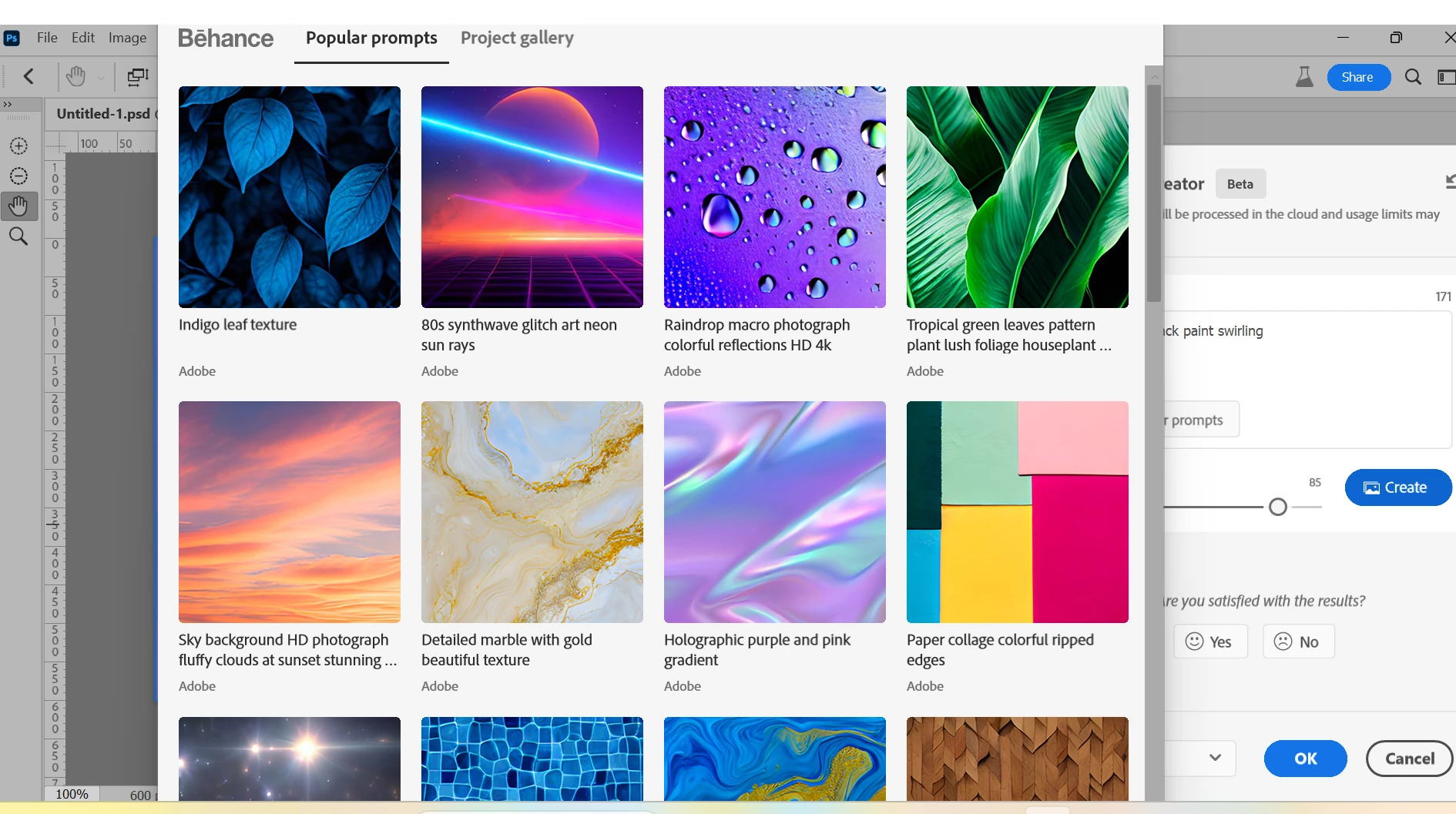The height and width of the screenshot is (814, 1456).
Task: Select the Tropical green leaves thumbnail
Action: [x=1018, y=197]
